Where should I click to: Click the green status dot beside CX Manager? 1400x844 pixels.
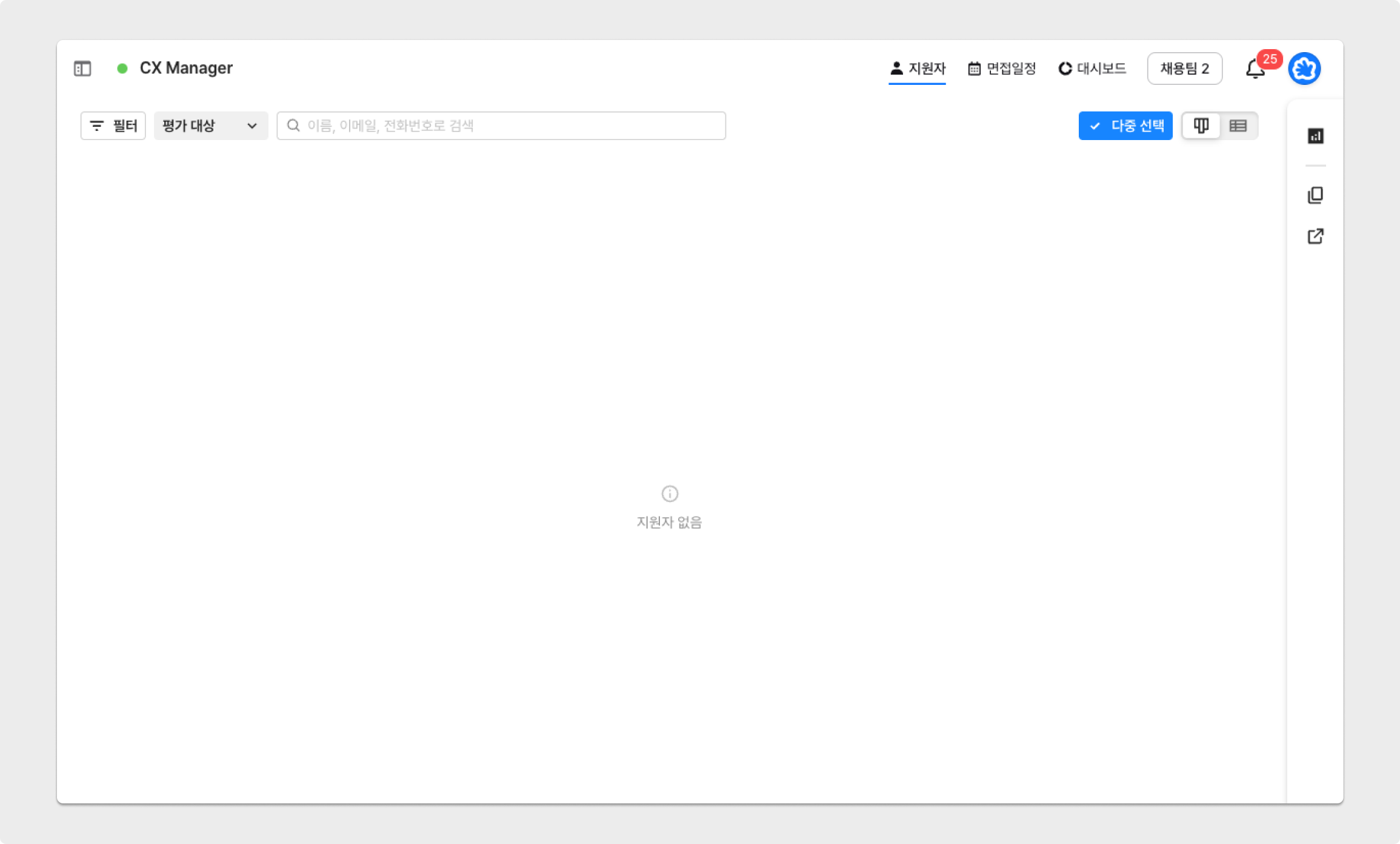tap(122, 69)
